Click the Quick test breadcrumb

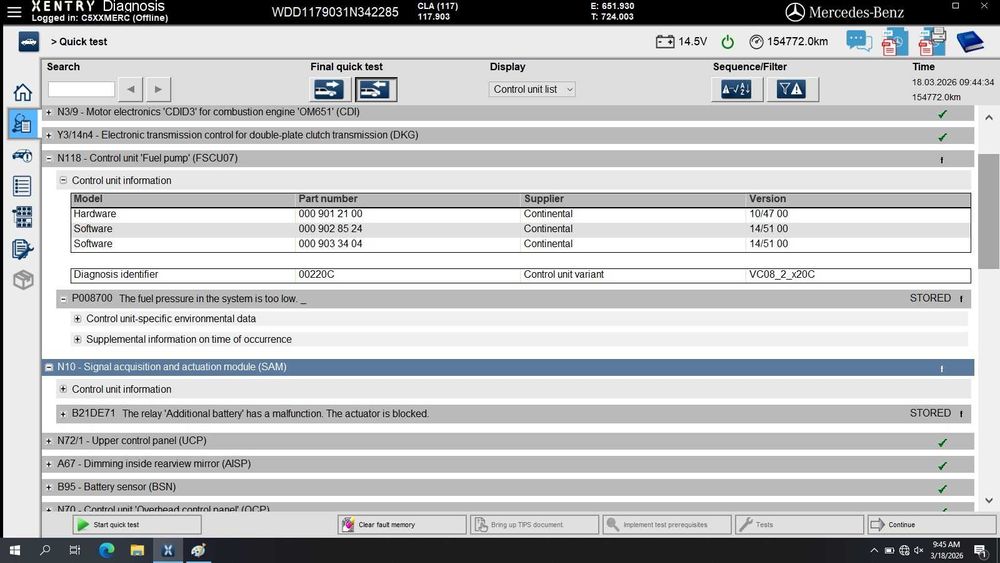(x=79, y=42)
